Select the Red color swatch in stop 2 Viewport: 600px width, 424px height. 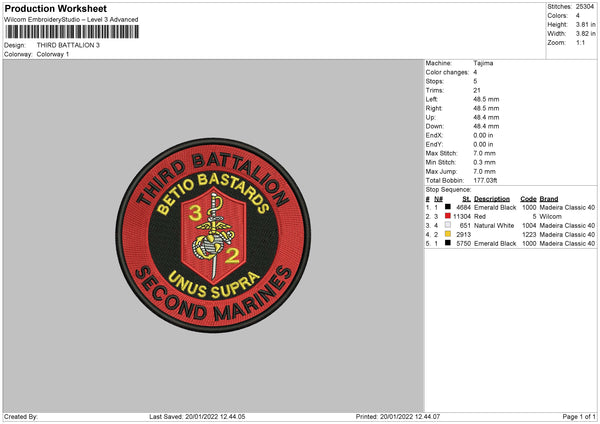(448, 216)
